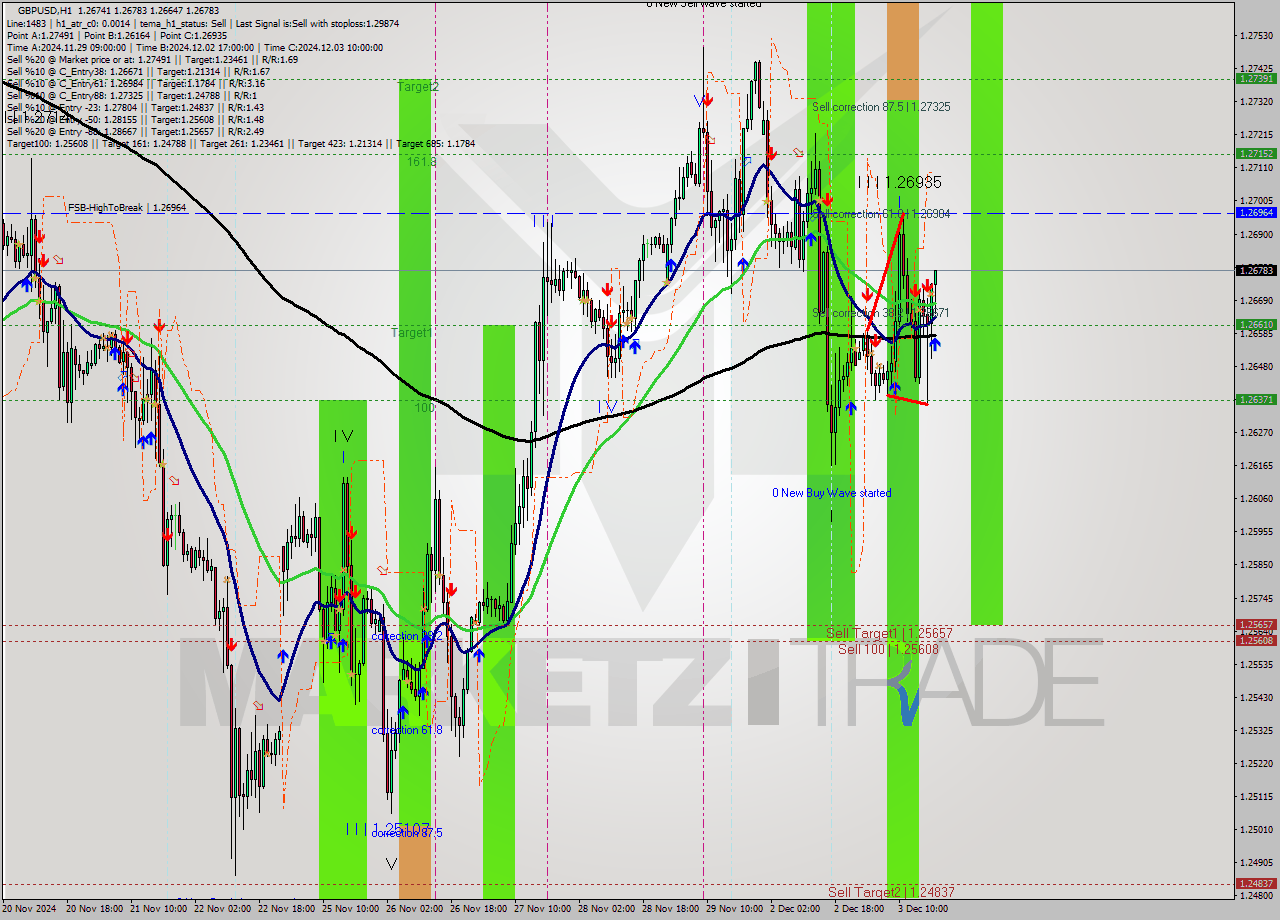Screen dimensions: 1280x920
Task: Click current price tag 1.26783
Action: pyautogui.click(x=1256, y=271)
